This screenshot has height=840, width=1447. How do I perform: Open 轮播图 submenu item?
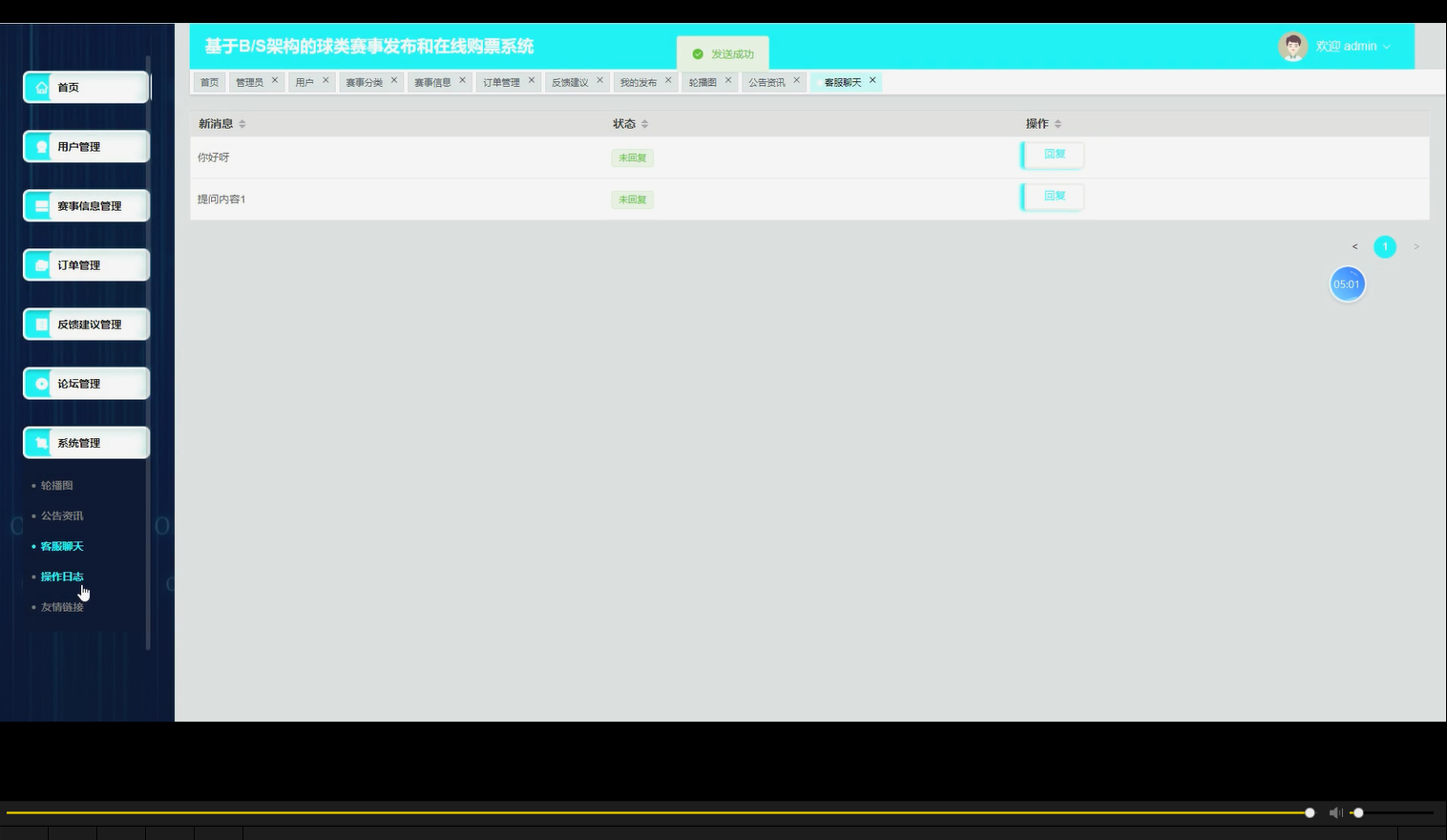click(56, 486)
